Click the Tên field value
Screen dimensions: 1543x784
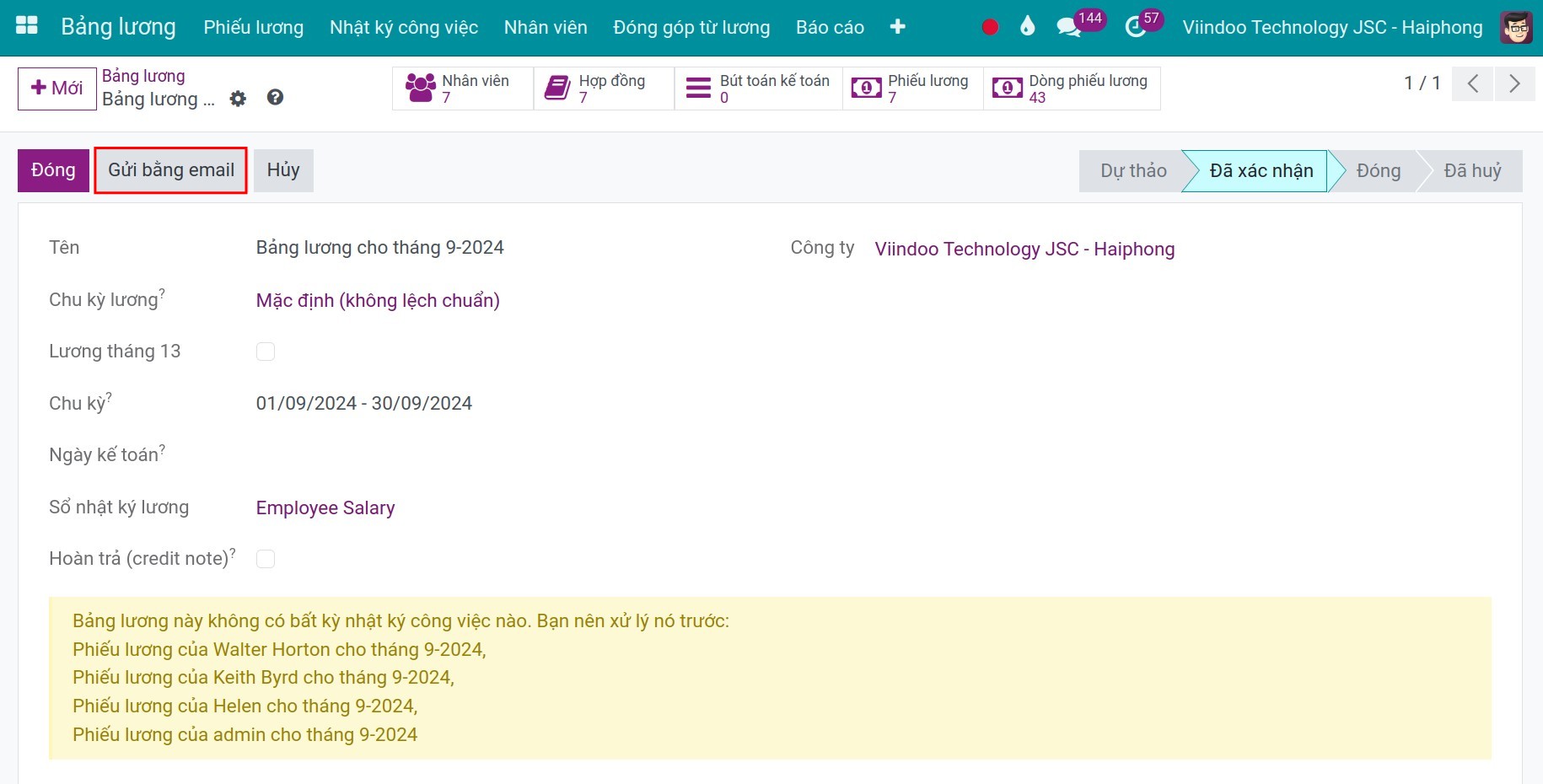coord(380,248)
